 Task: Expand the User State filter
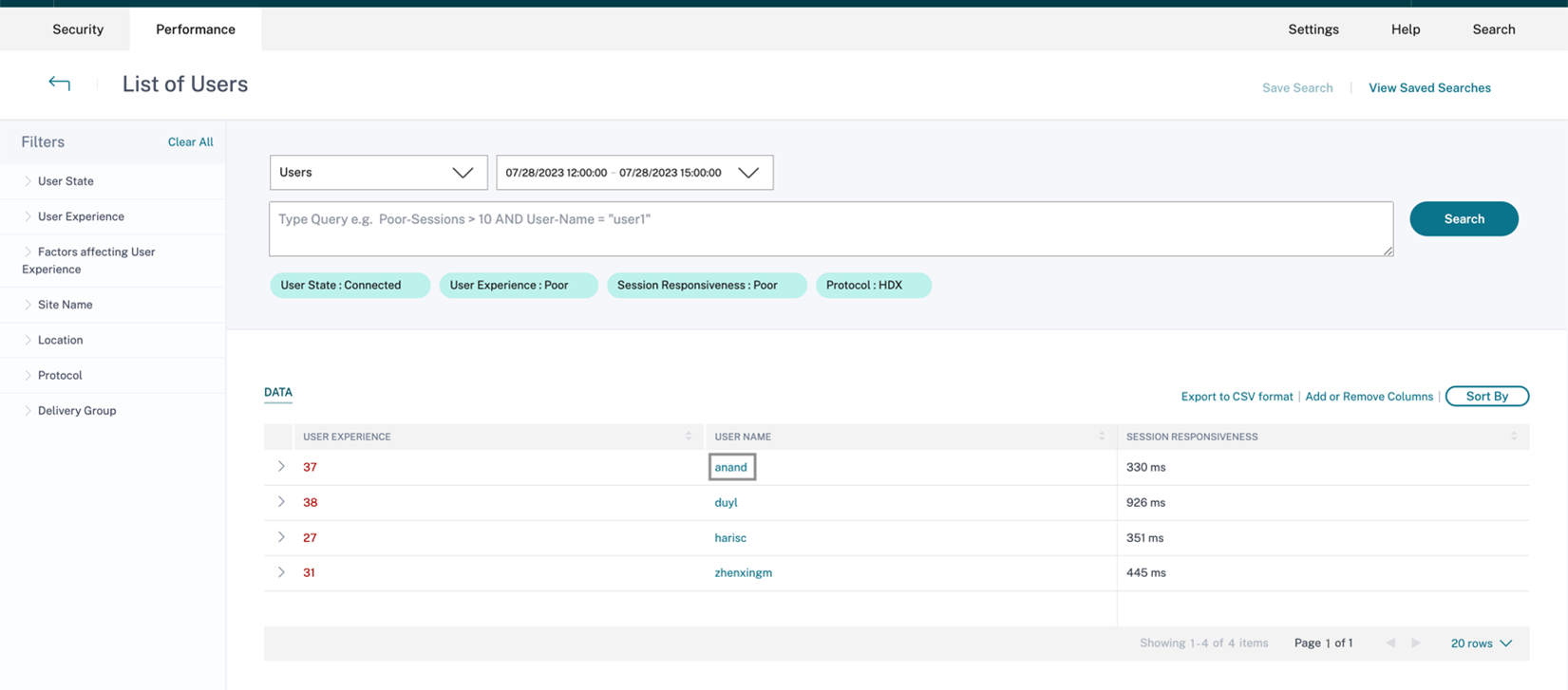point(65,181)
